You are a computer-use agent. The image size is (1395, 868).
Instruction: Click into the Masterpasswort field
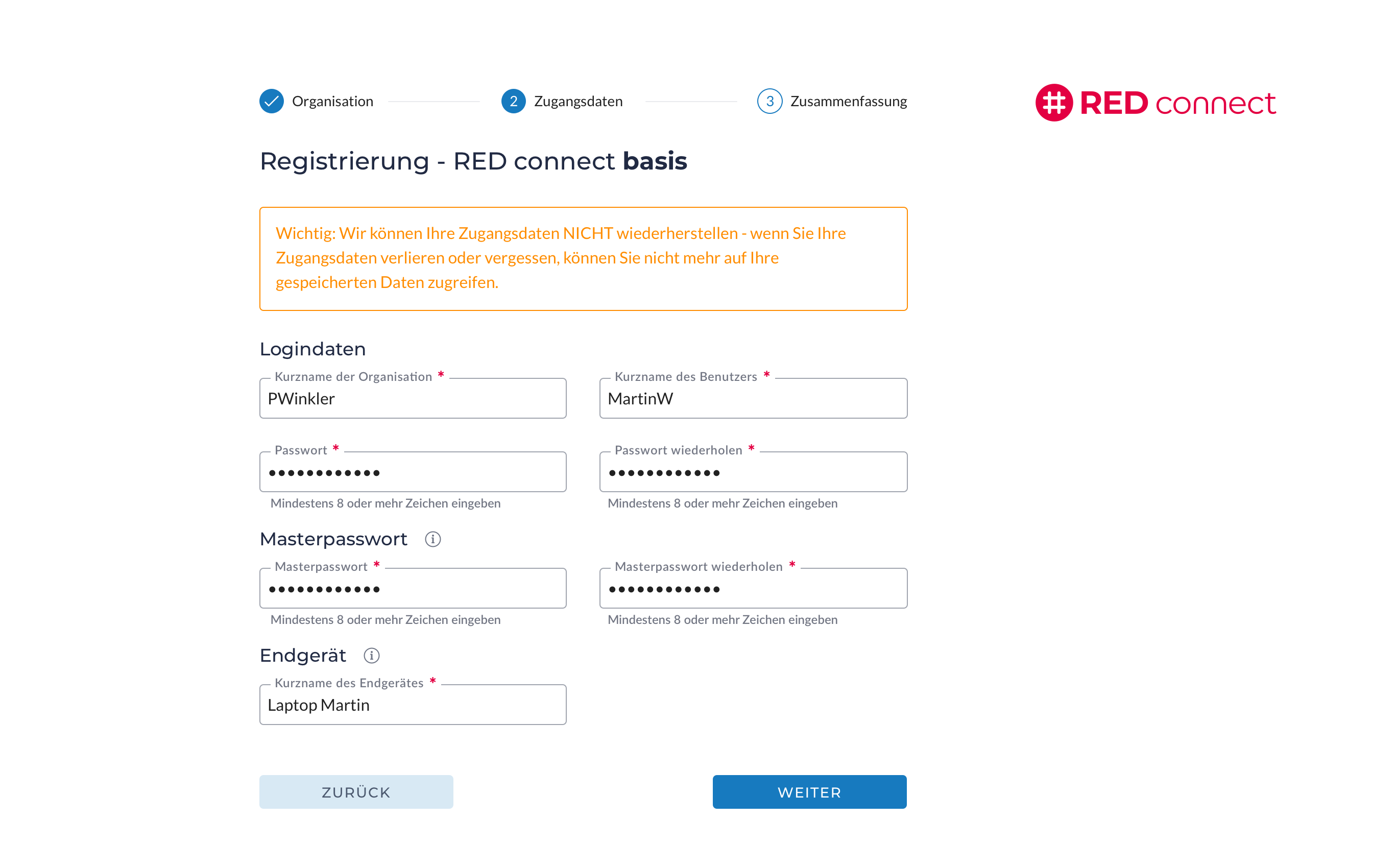413,589
